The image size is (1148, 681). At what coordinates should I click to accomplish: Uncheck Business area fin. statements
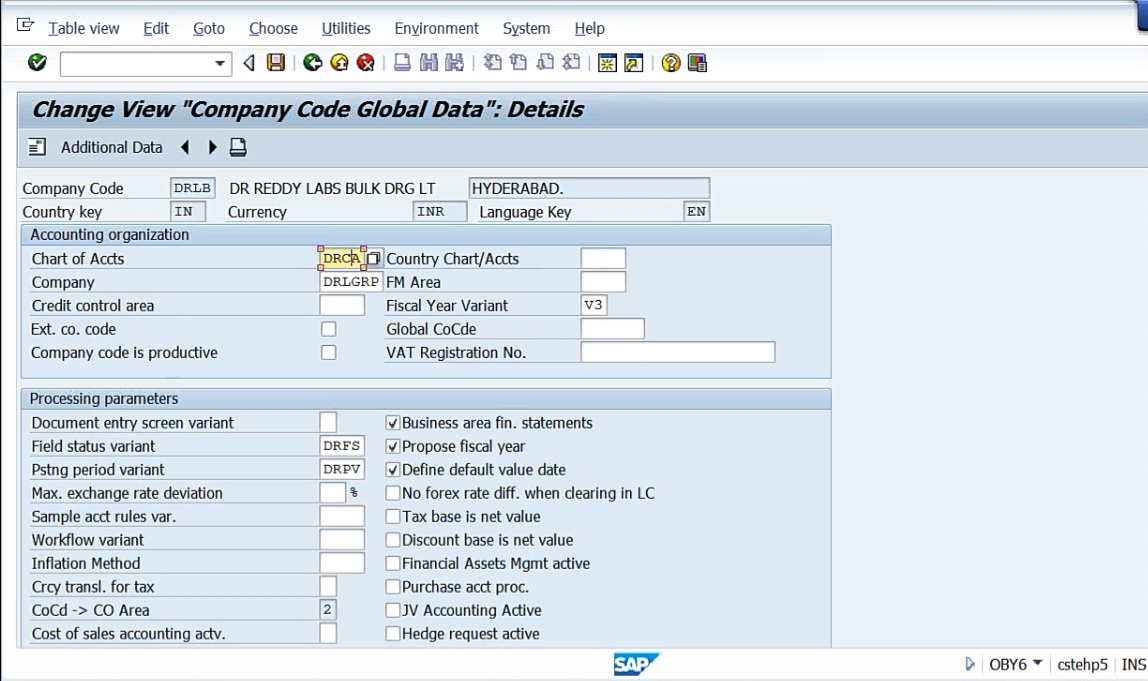[393, 423]
